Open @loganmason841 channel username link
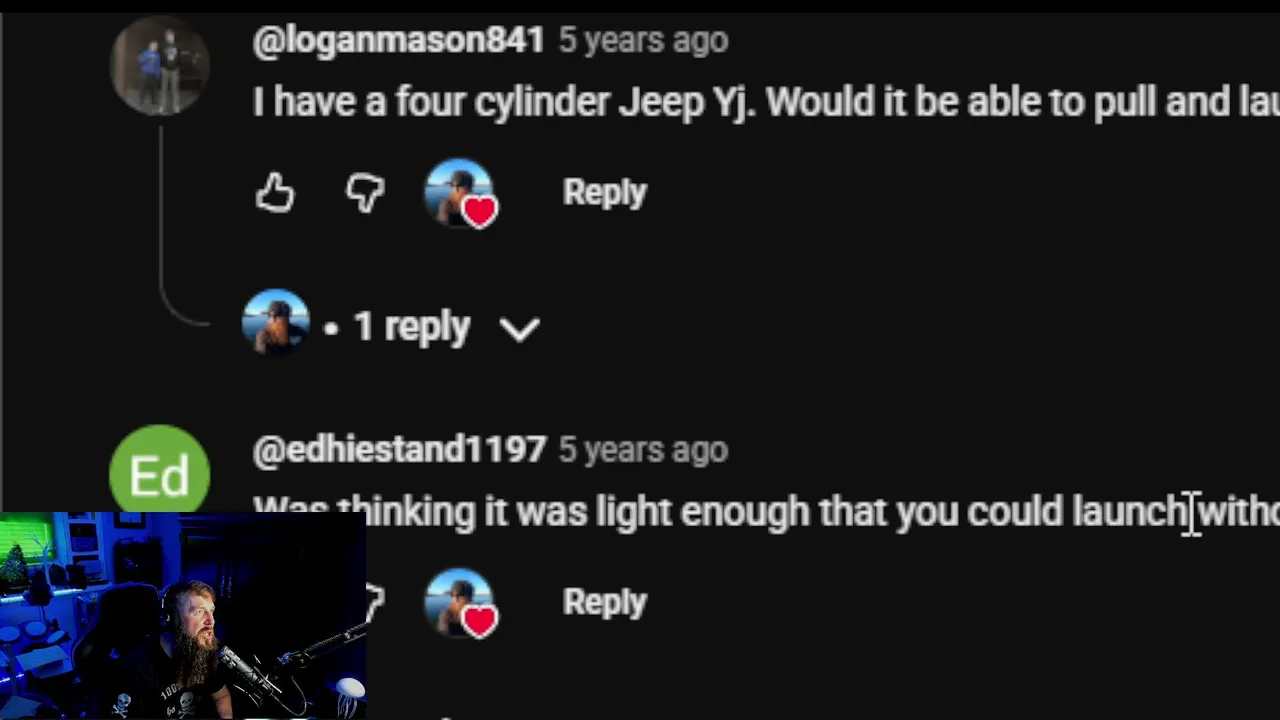This screenshot has width=1280, height=720. click(x=399, y=40)
